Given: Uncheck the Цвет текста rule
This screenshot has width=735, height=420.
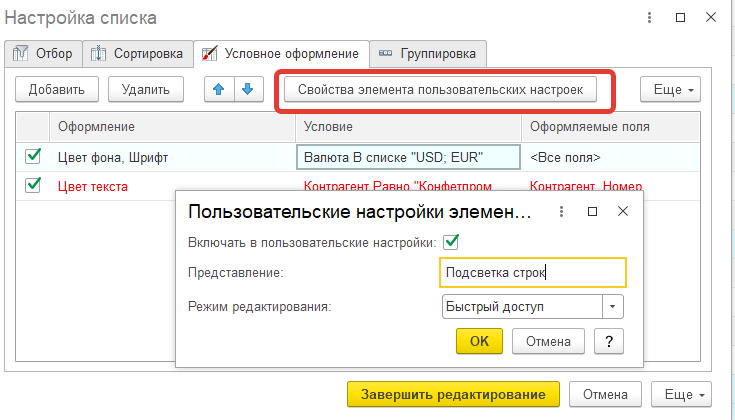Looking at the screenshot, I should point(33,185).
